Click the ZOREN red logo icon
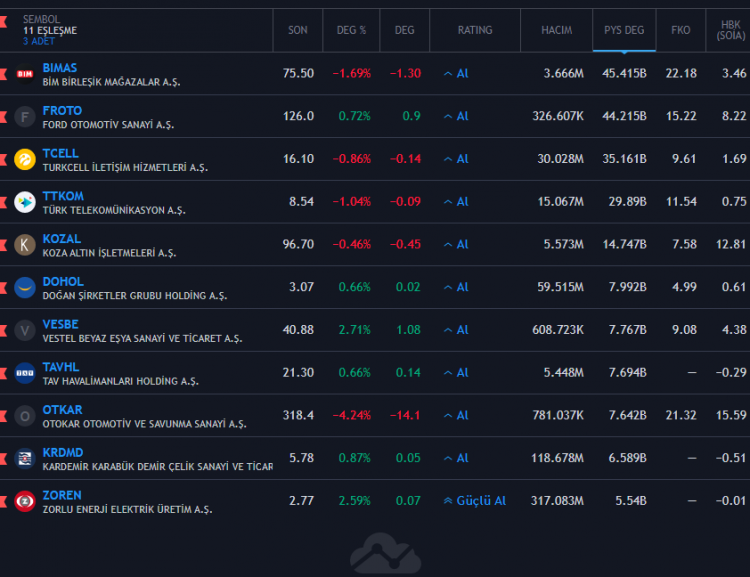 25,501
